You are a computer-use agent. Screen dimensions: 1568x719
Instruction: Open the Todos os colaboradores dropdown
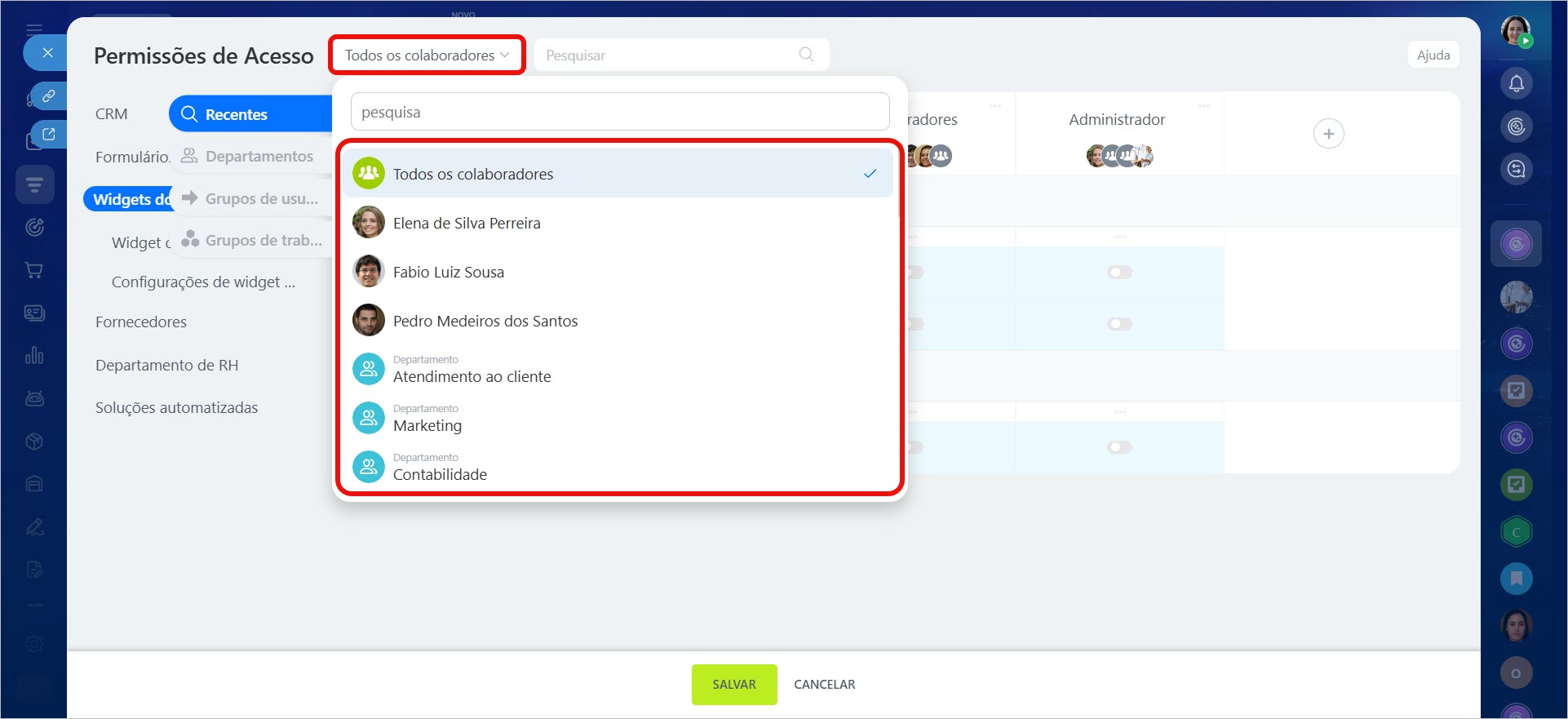click(427, 55)
